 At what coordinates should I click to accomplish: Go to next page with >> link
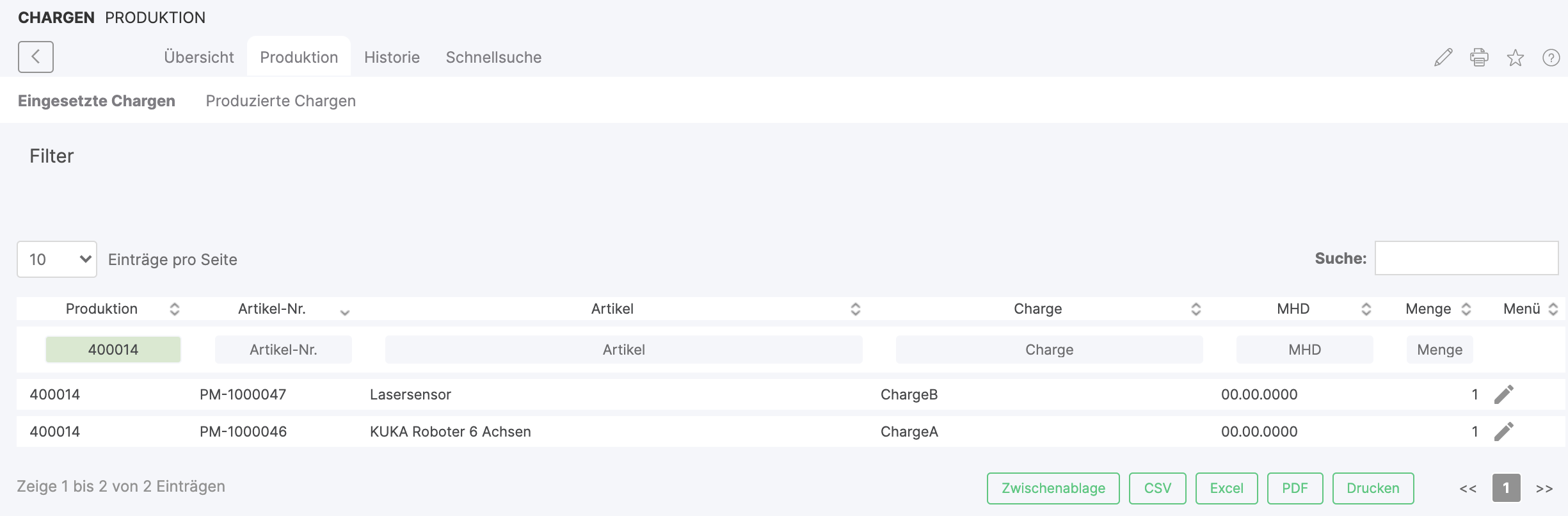1544,488
